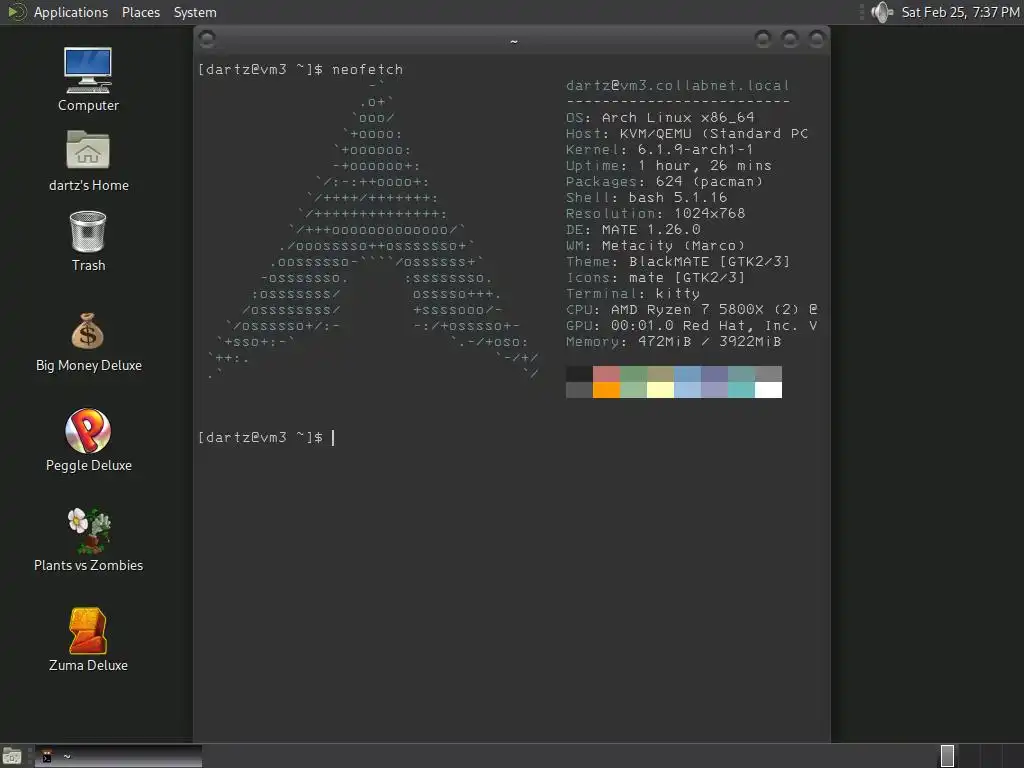Click the pale yellow color block
Screen dimensions: 1024x768
tap(660, 390)
